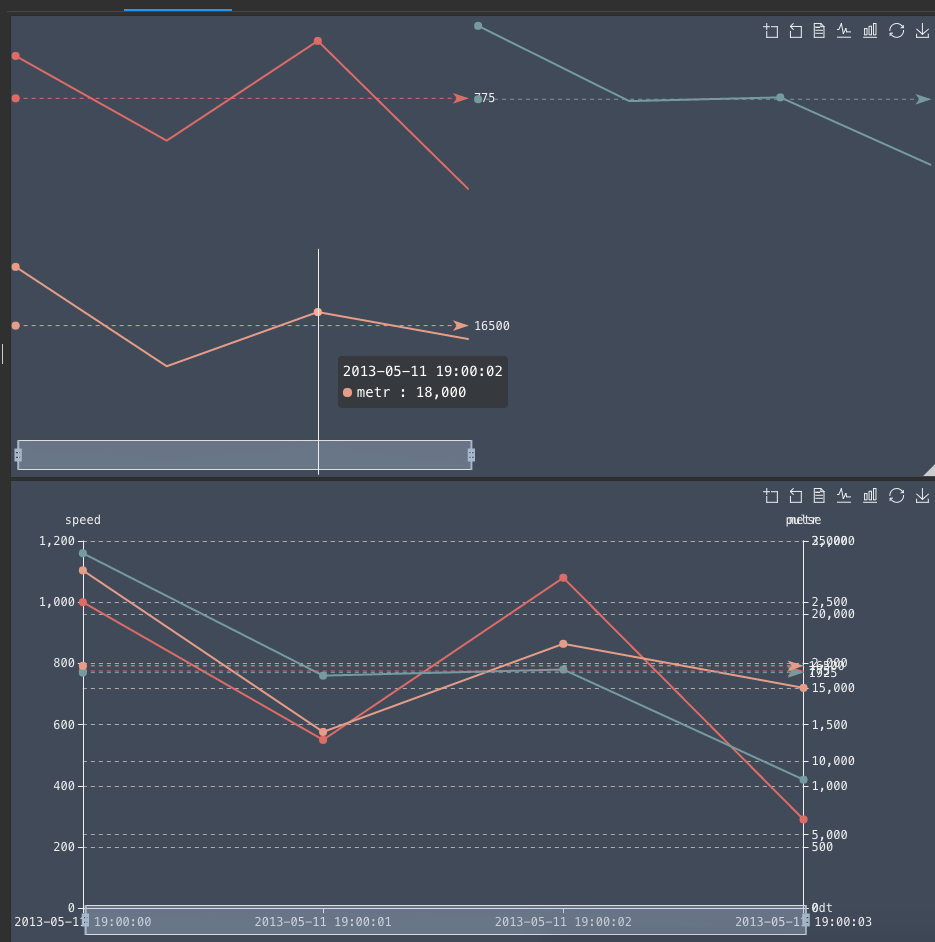
Task: Click resize handle at top chart corner
Action: tap(928, 470)
